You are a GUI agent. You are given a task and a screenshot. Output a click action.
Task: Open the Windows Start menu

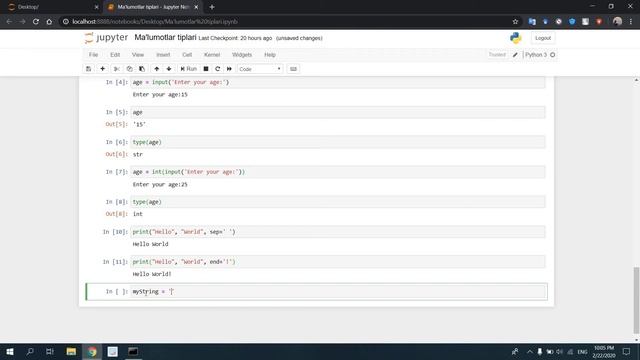click(10, 351)
